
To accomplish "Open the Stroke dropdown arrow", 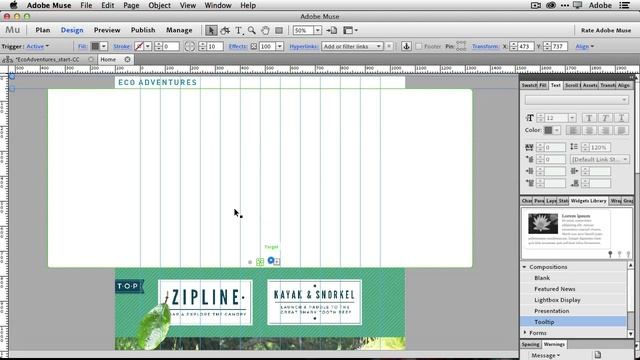I will click(148, 47).
